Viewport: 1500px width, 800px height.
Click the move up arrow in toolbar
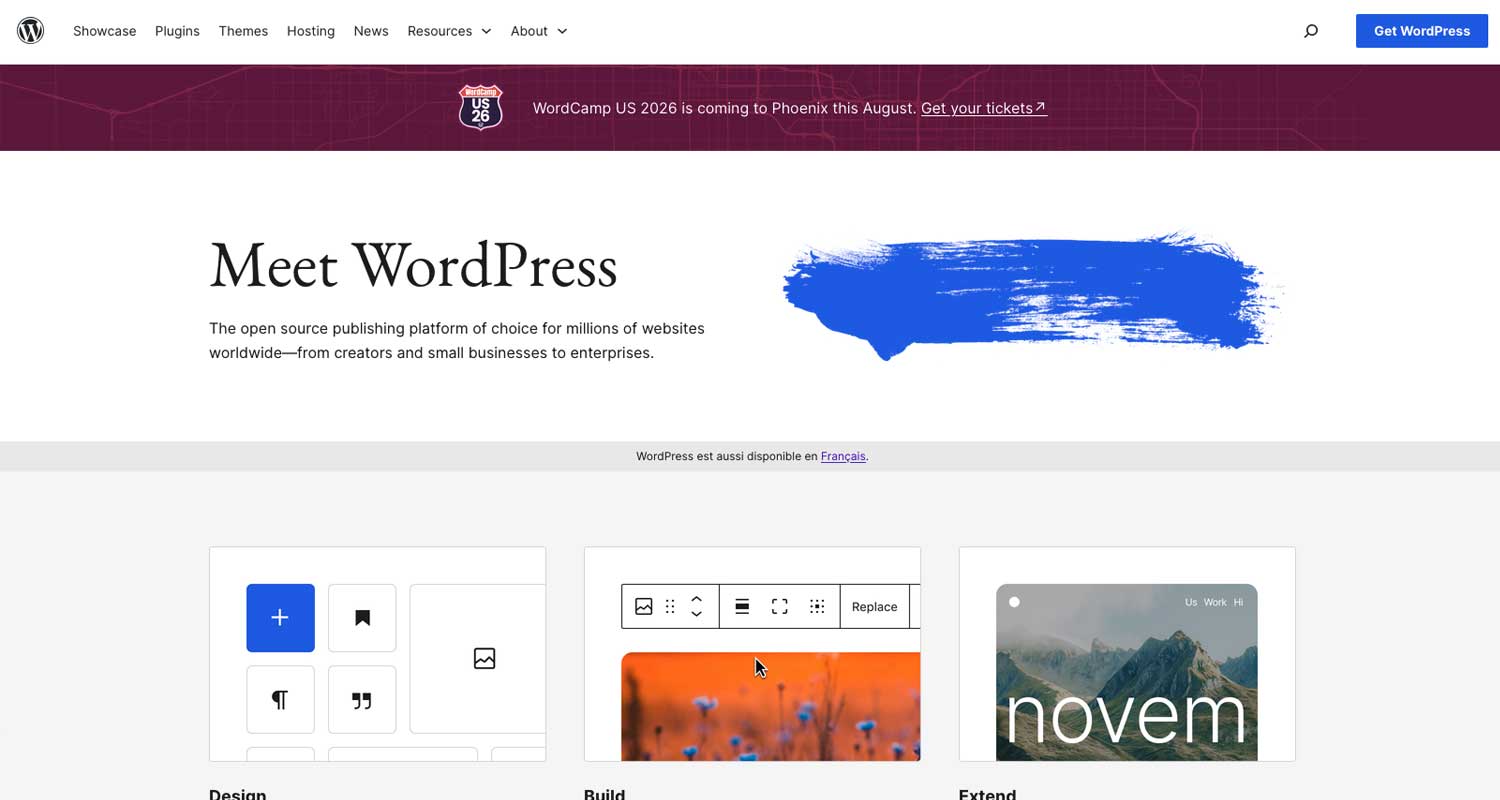coord(697,599)
